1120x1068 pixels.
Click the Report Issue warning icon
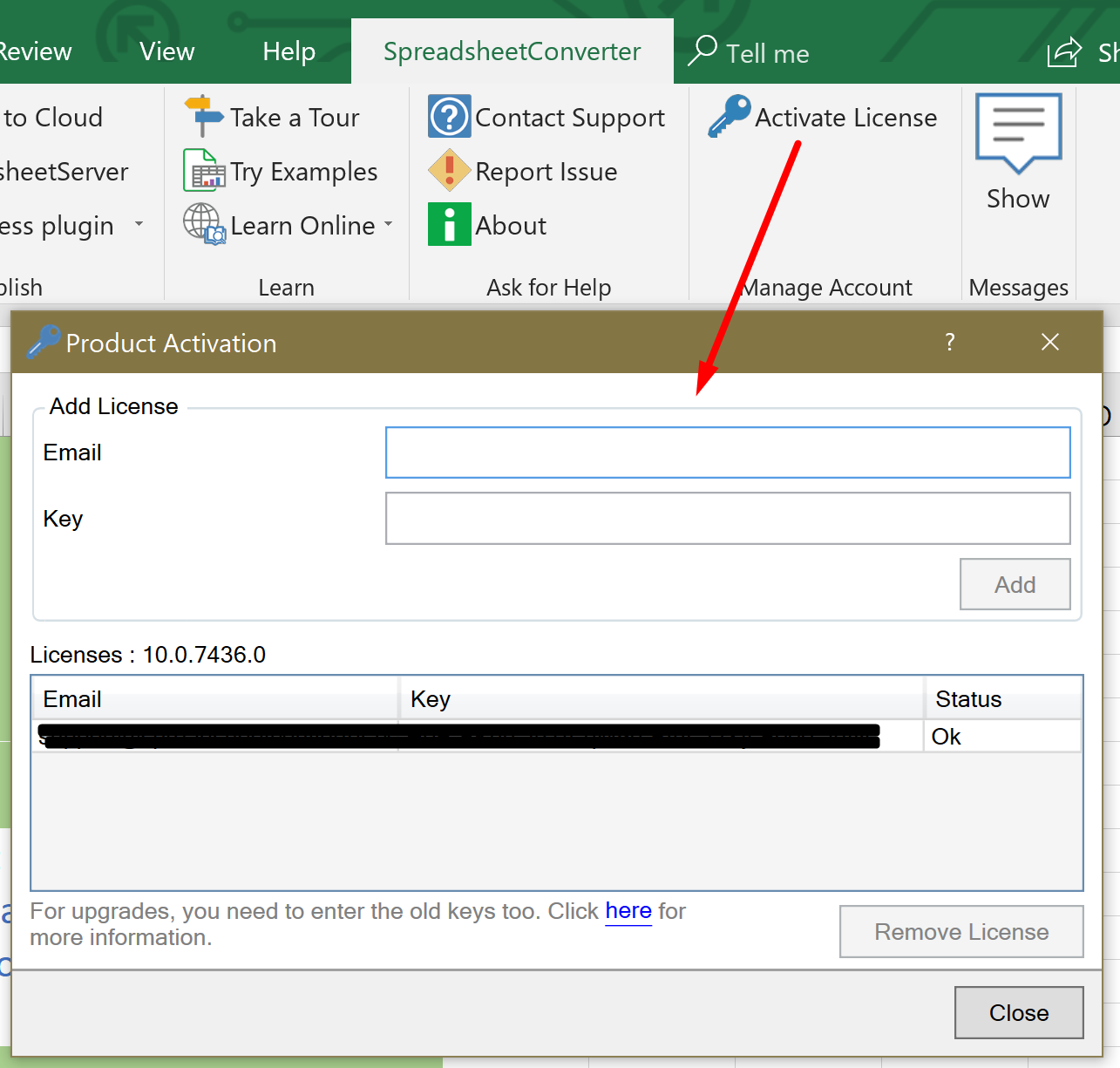tap(450, 170)
